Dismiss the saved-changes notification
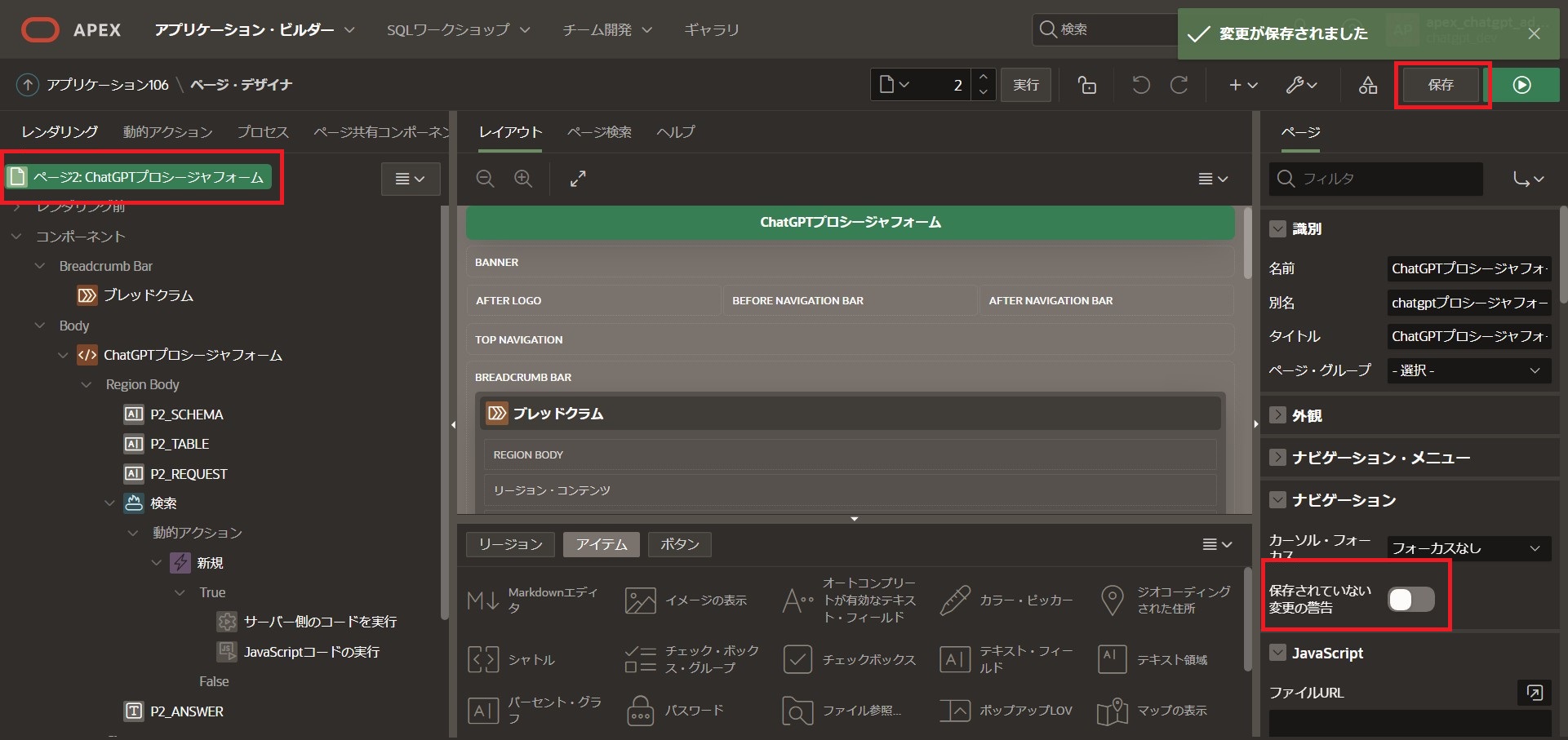 coord(1535,33)
